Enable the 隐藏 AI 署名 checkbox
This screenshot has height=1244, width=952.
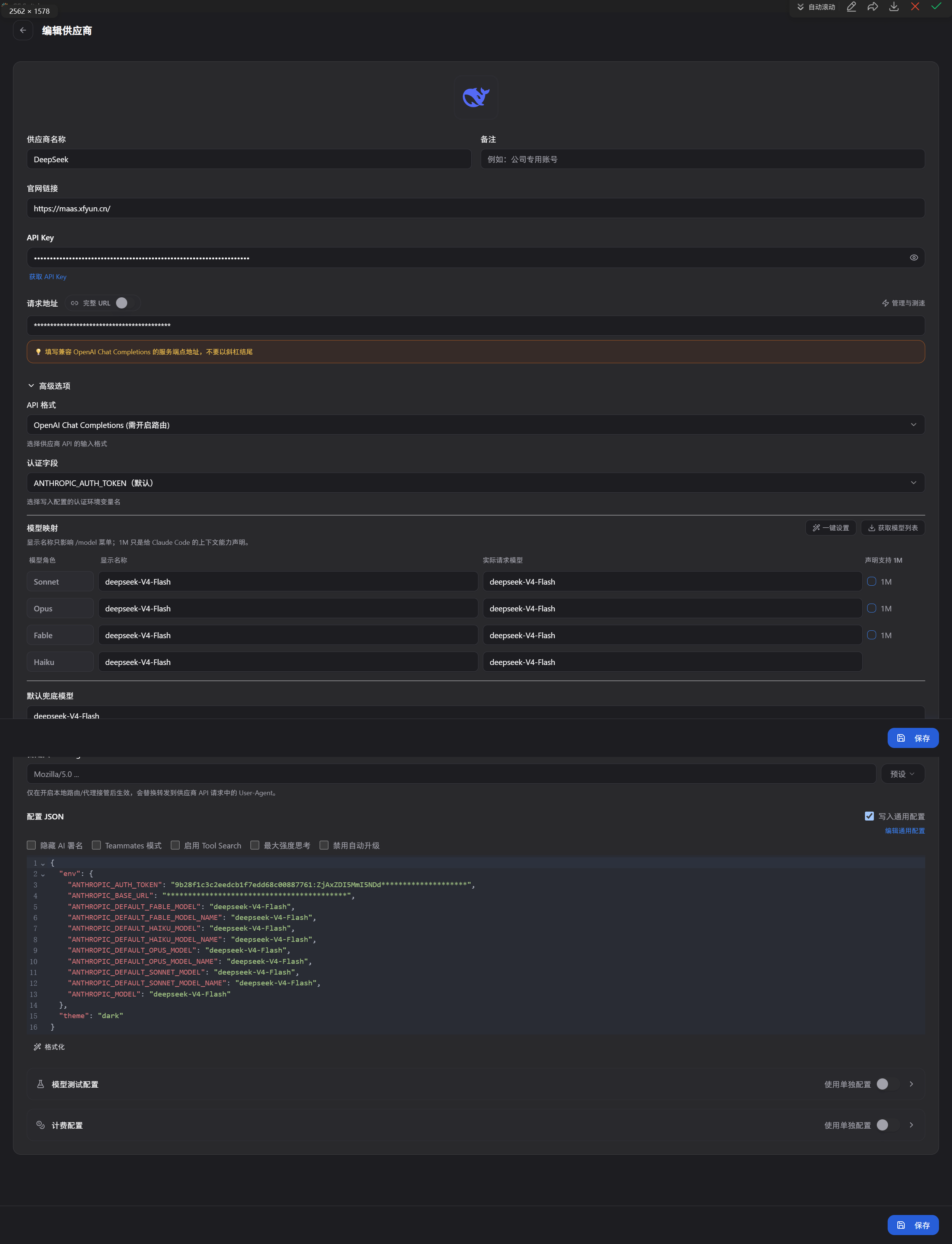pyautogui.click(x=31, y=845)
